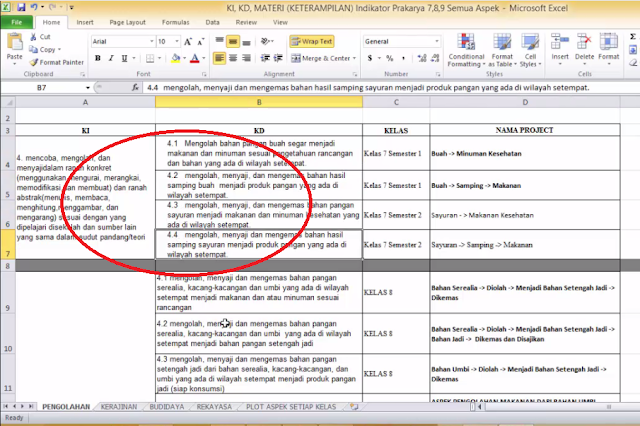Click the Insert Function fx icon
Screen dimensions: 640x426
tap(135, 87)
